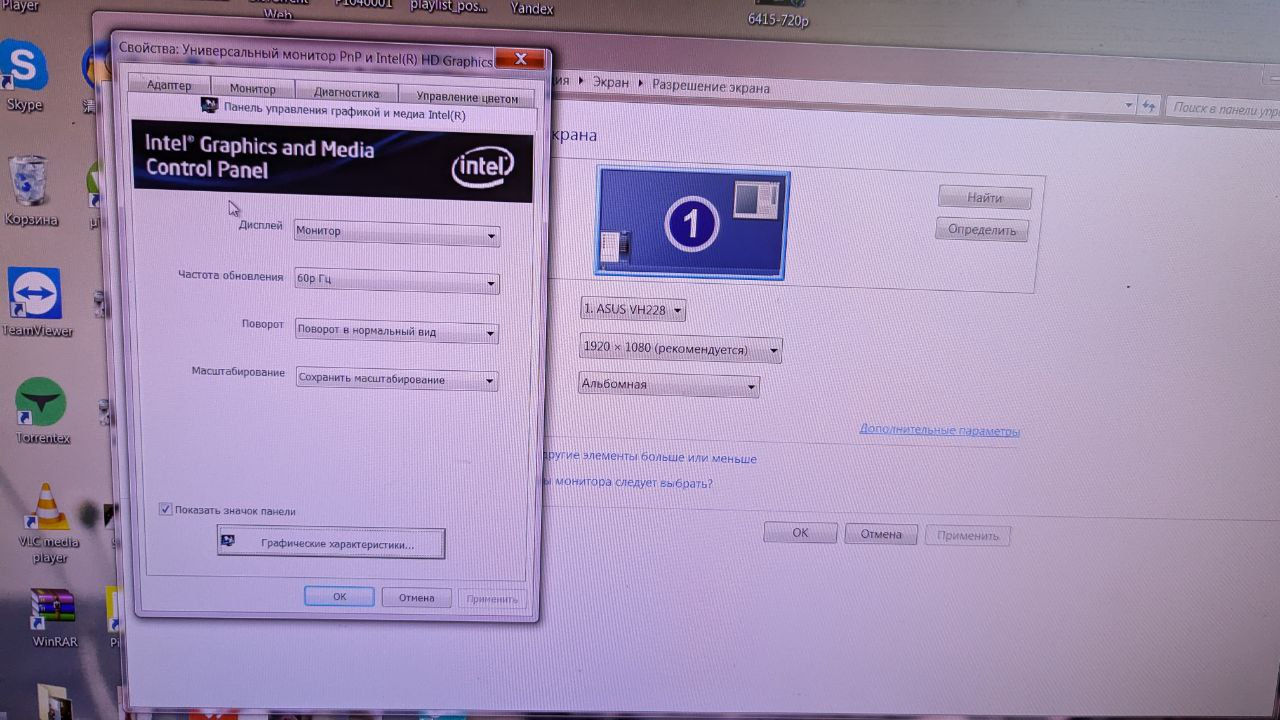
Task: Focus the control panel search field
Action: [1223, 108]
